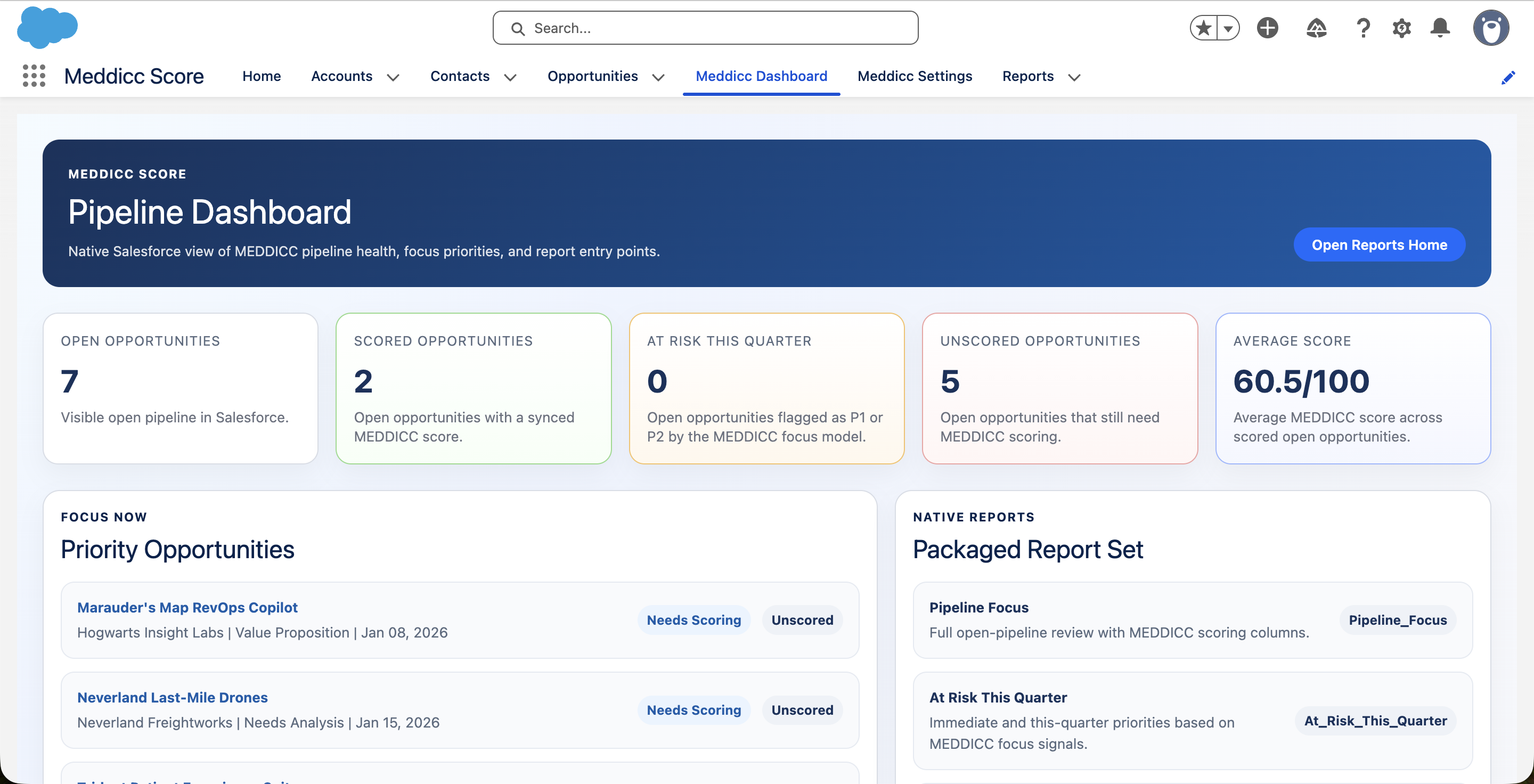Click Needs Scoring badge for Neverland
The width and height of the screenshot is (1534, 784).
(x=693, y=709)
